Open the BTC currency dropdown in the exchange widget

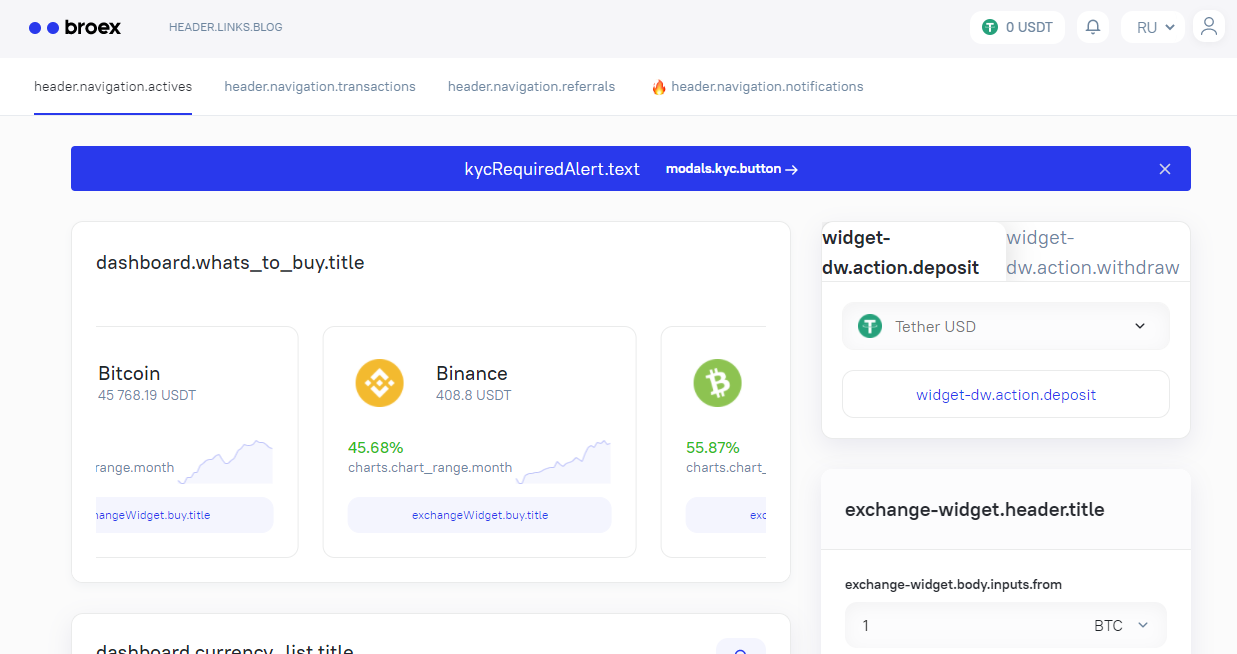(1122, 626)
